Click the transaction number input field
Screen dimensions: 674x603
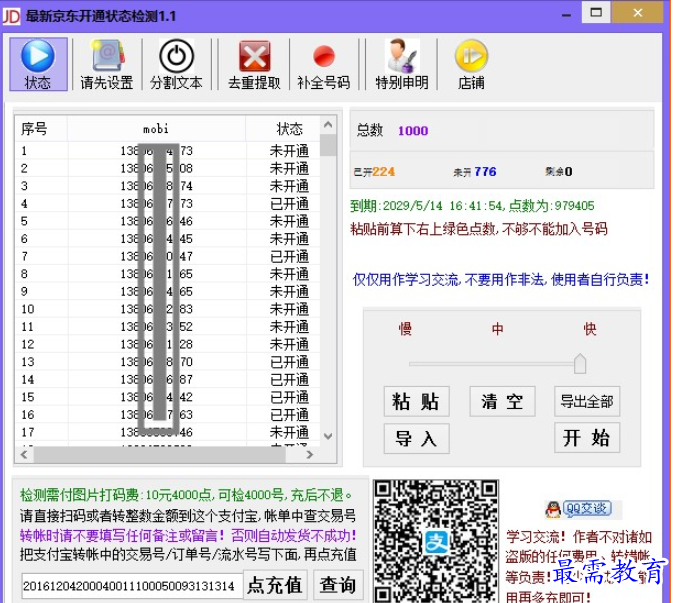(x=132, y=586)
